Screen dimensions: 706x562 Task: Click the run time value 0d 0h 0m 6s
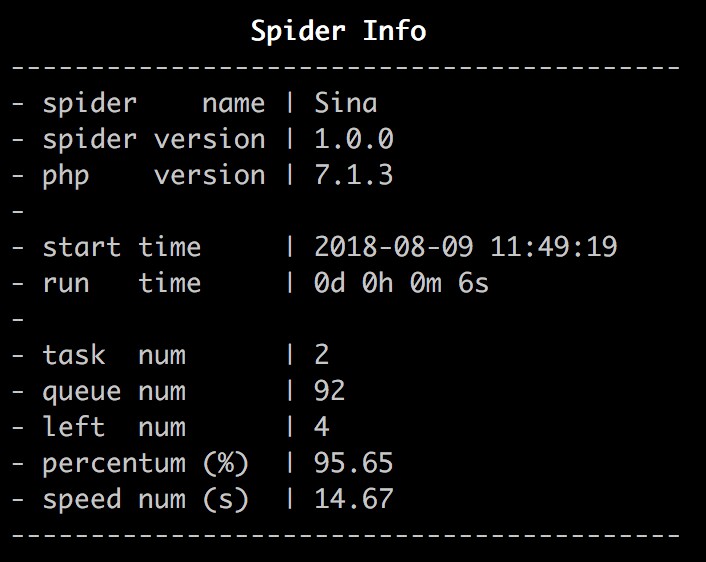click(401, 283)
